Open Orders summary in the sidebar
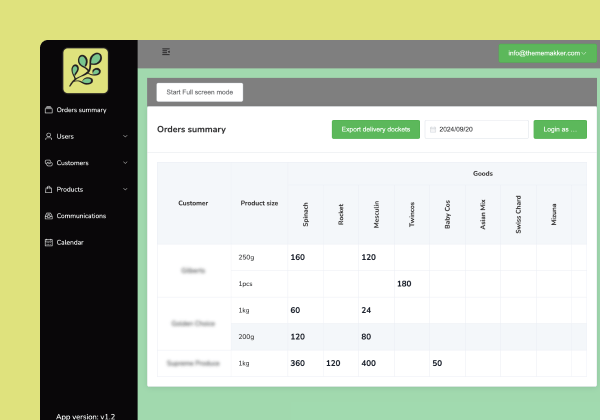 [x=82, y=110]
